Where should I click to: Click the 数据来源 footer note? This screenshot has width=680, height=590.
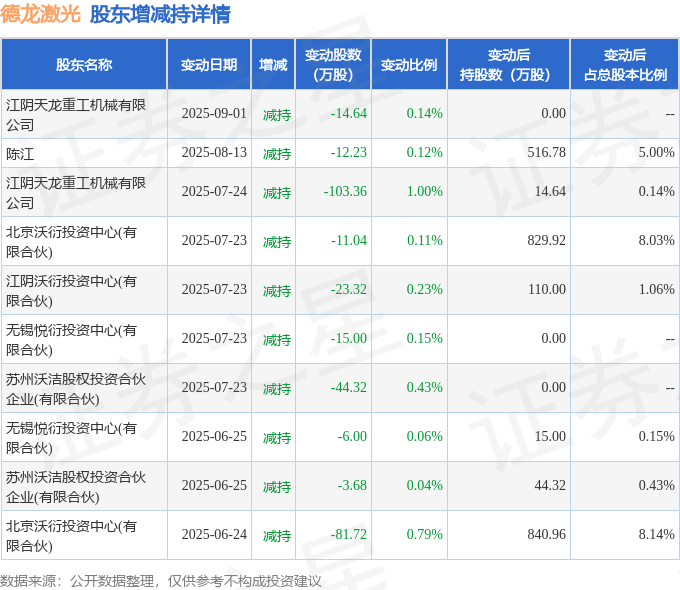click(161, 581)
